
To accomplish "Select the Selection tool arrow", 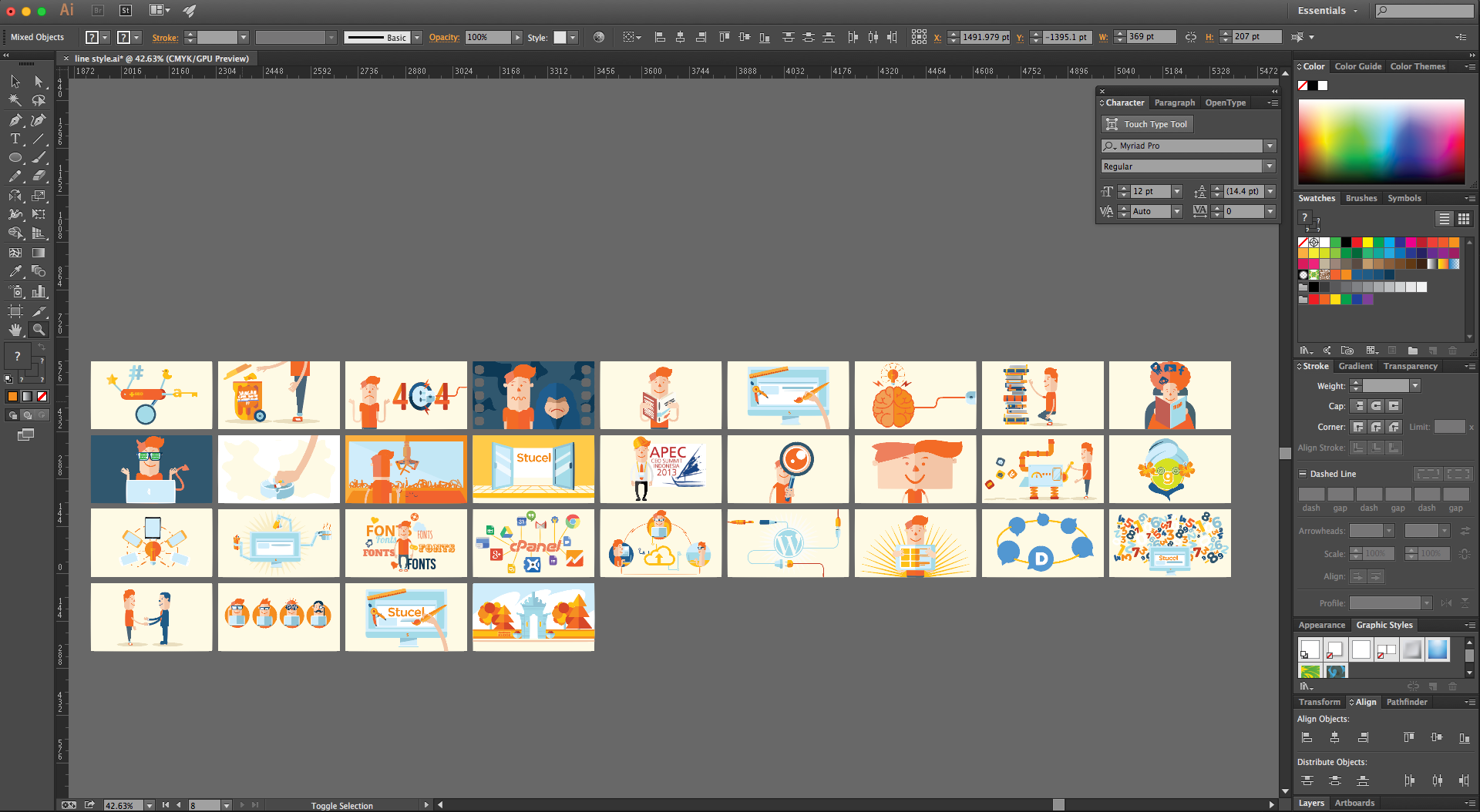I will click(15, 82).
